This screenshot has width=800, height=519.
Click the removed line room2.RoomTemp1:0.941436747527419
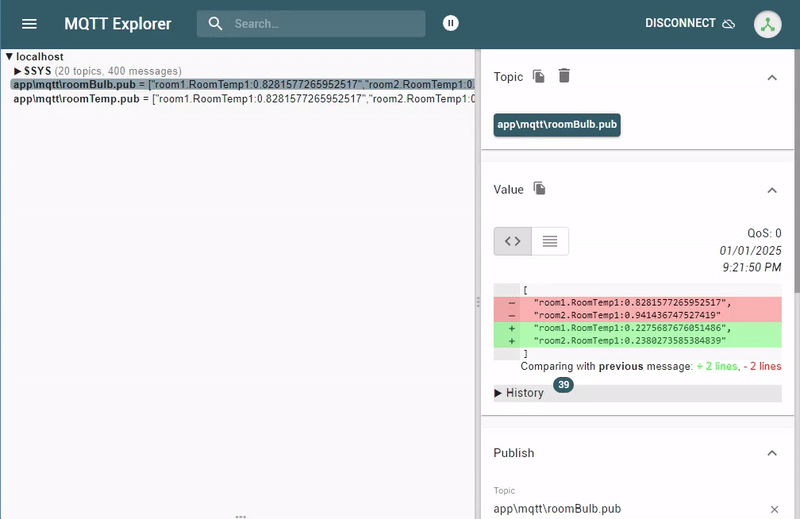tap(638, 315)
